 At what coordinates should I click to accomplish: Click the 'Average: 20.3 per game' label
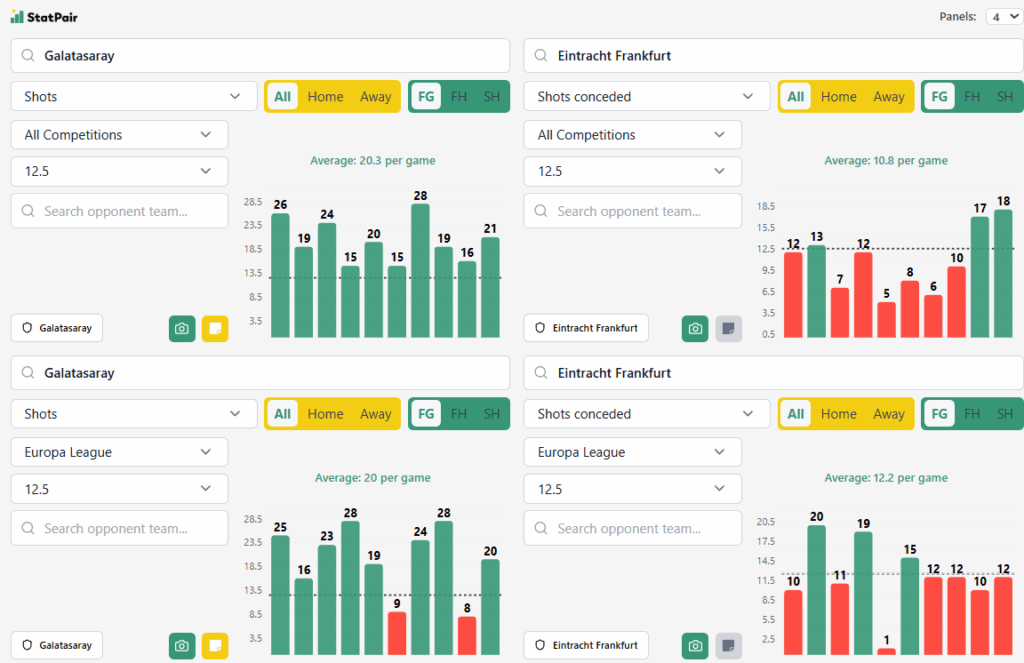point(372,161)
